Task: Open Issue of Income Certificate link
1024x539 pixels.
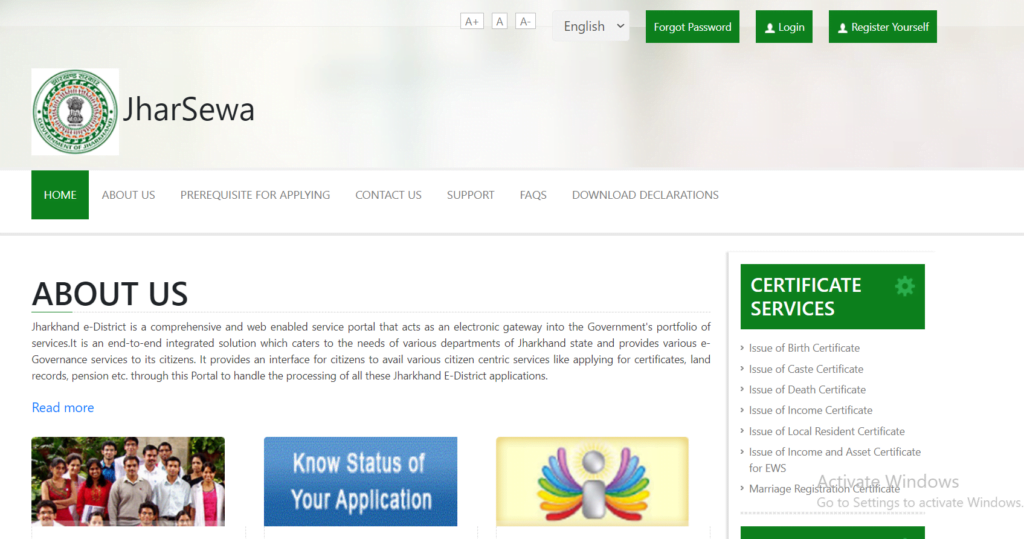Action: click(x=810, y=410)
